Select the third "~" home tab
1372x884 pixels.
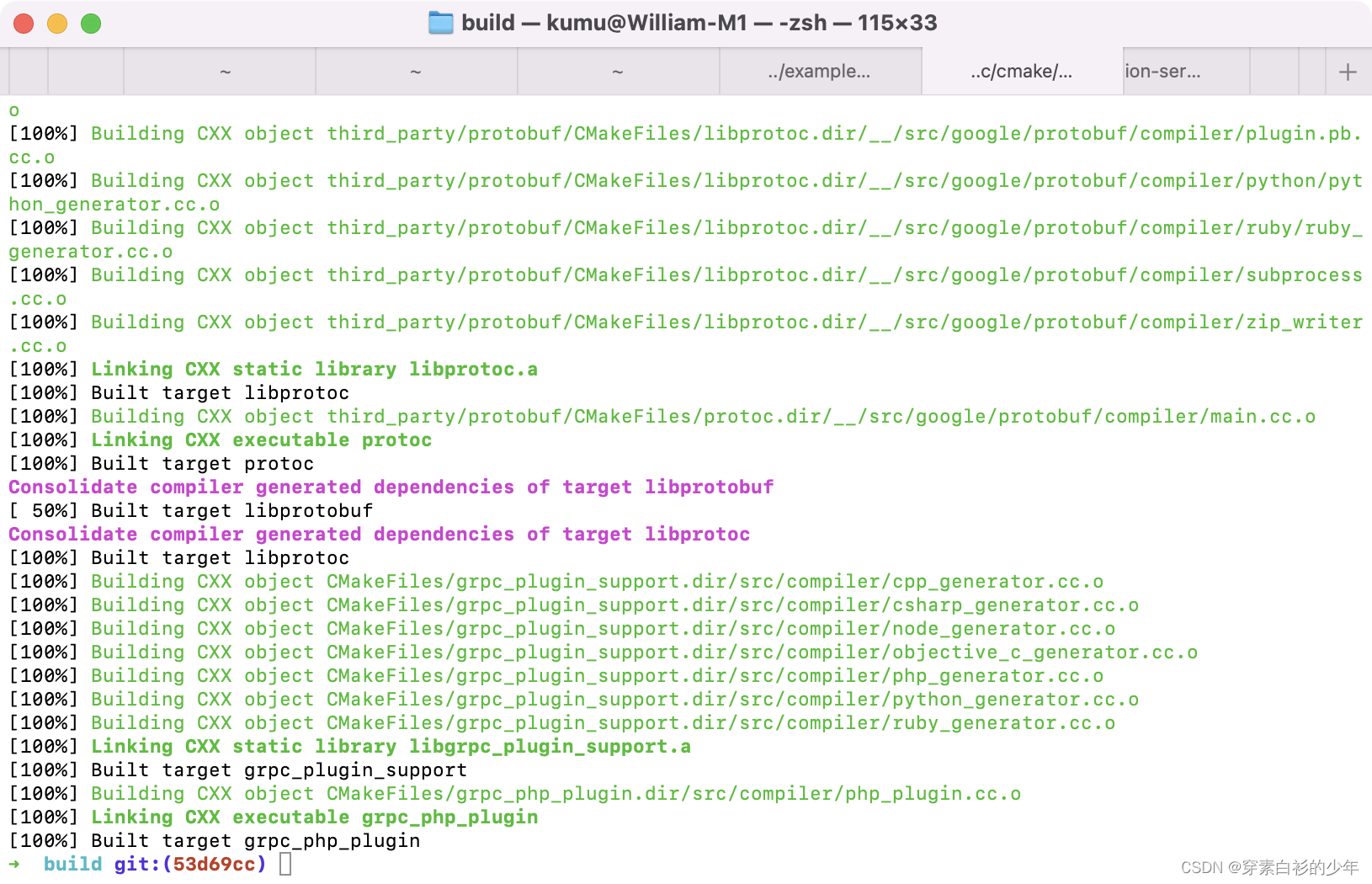click(x=618, y=72)
